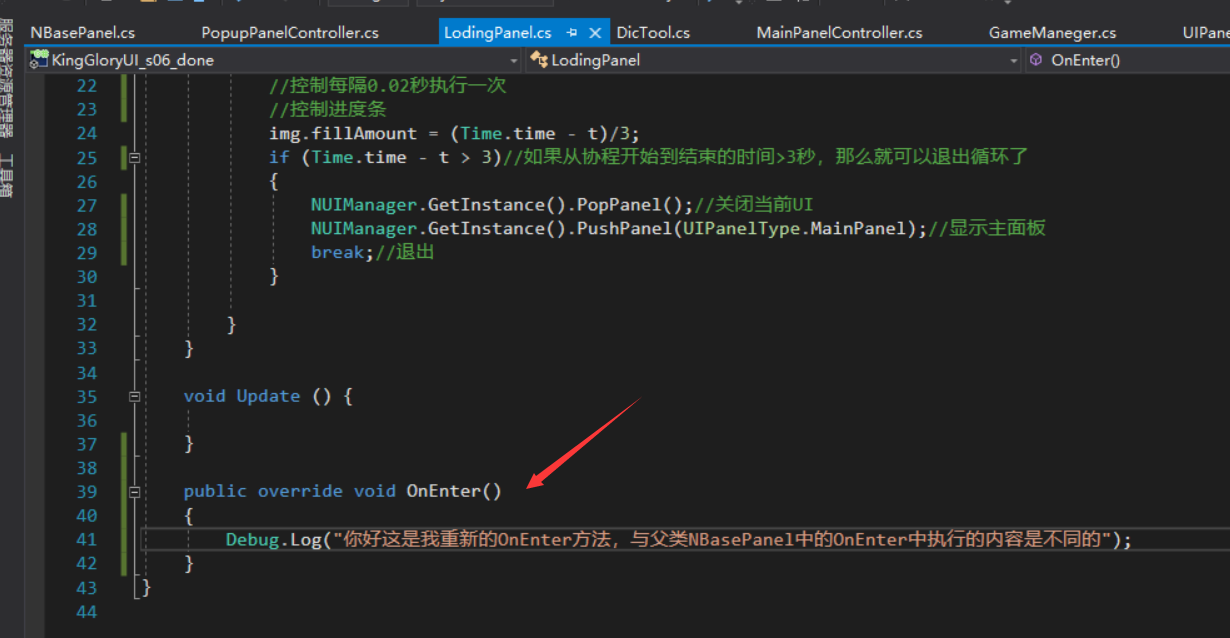
Task: Open the LodingPanel class navigation dropdown
Action: (x=1014, y=60)
